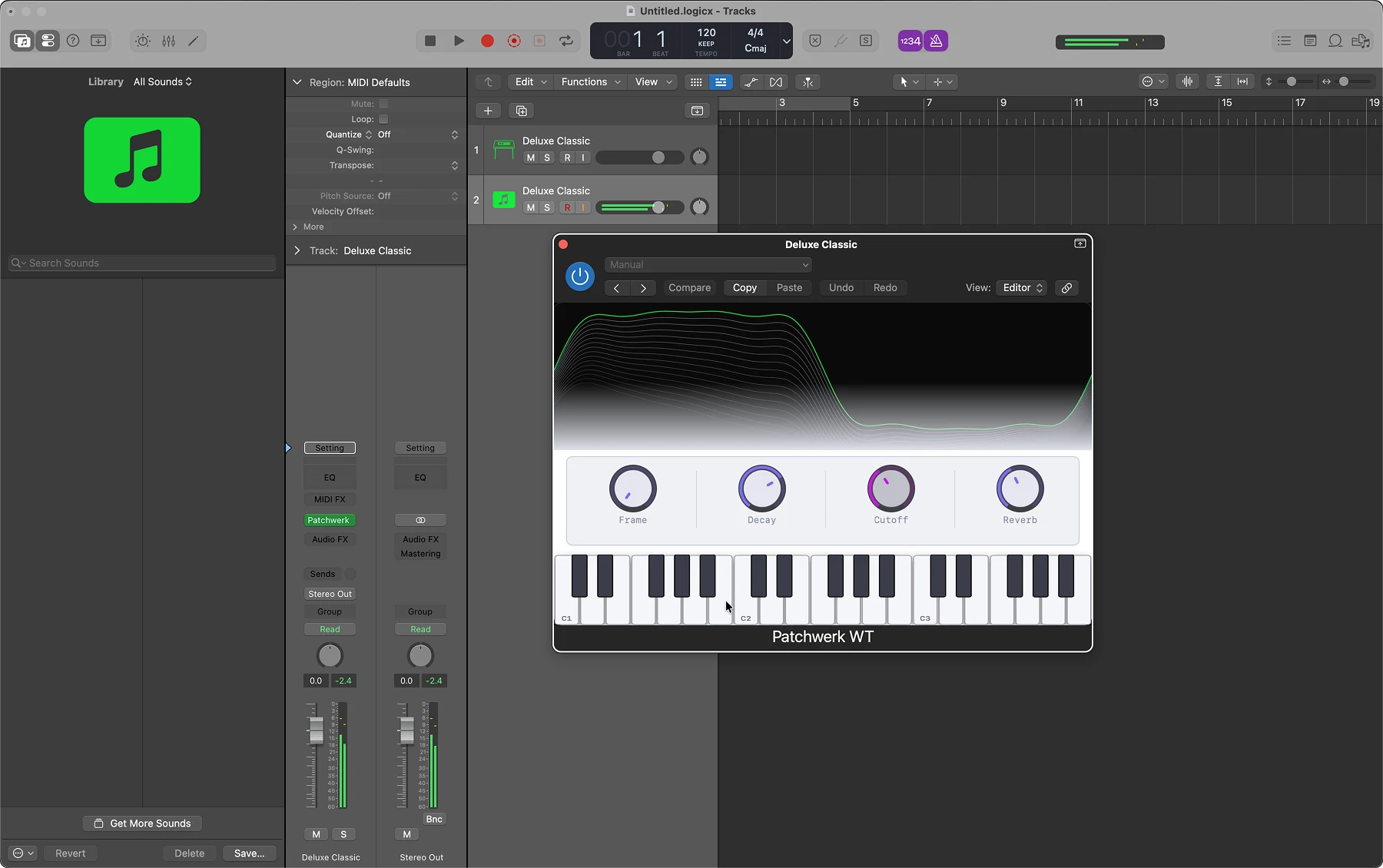Screen dimensions: 1383x868
Task: Start playback with the play button
Action: tap(459, 41)
